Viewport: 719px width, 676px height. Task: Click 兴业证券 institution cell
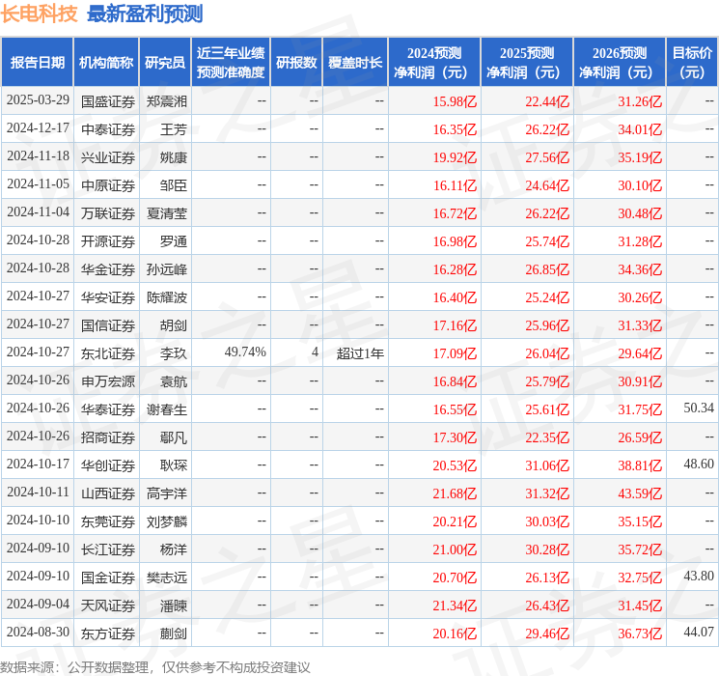(x=108, y=157)
